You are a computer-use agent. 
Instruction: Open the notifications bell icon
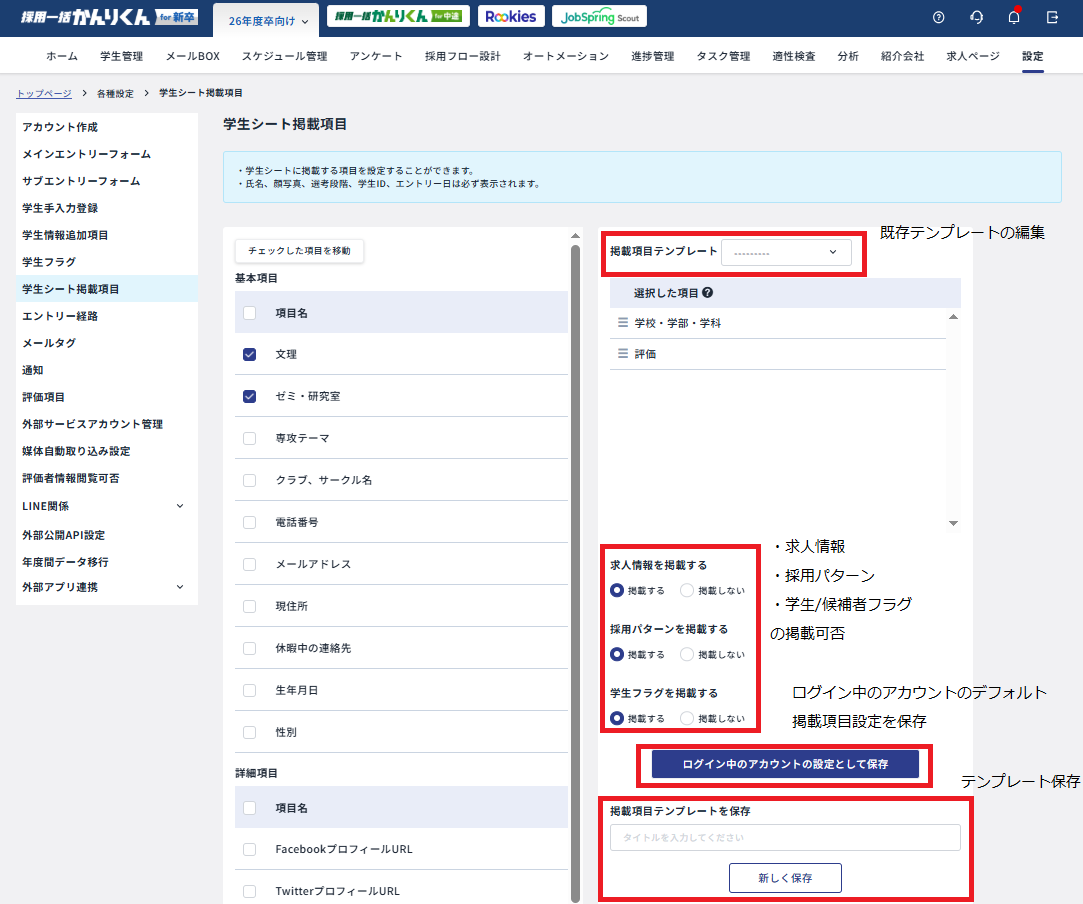[x=1014, y=17]
